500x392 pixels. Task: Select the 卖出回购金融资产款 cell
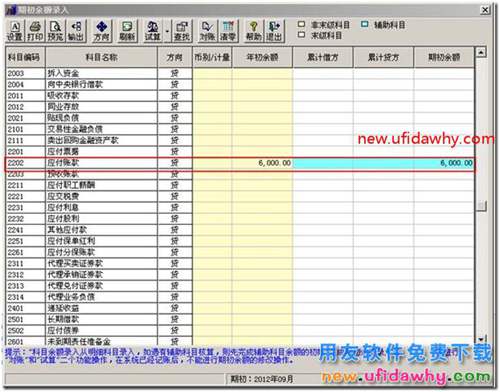(x=102, y=140)
